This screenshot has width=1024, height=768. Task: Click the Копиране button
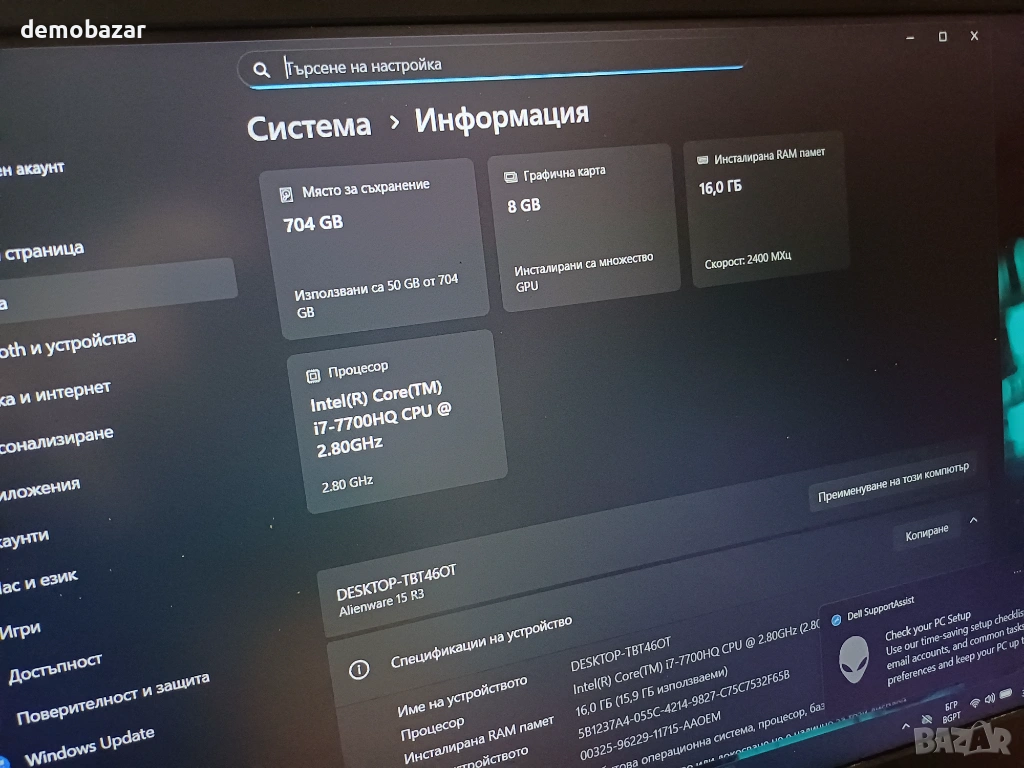[x=926, y=532]
